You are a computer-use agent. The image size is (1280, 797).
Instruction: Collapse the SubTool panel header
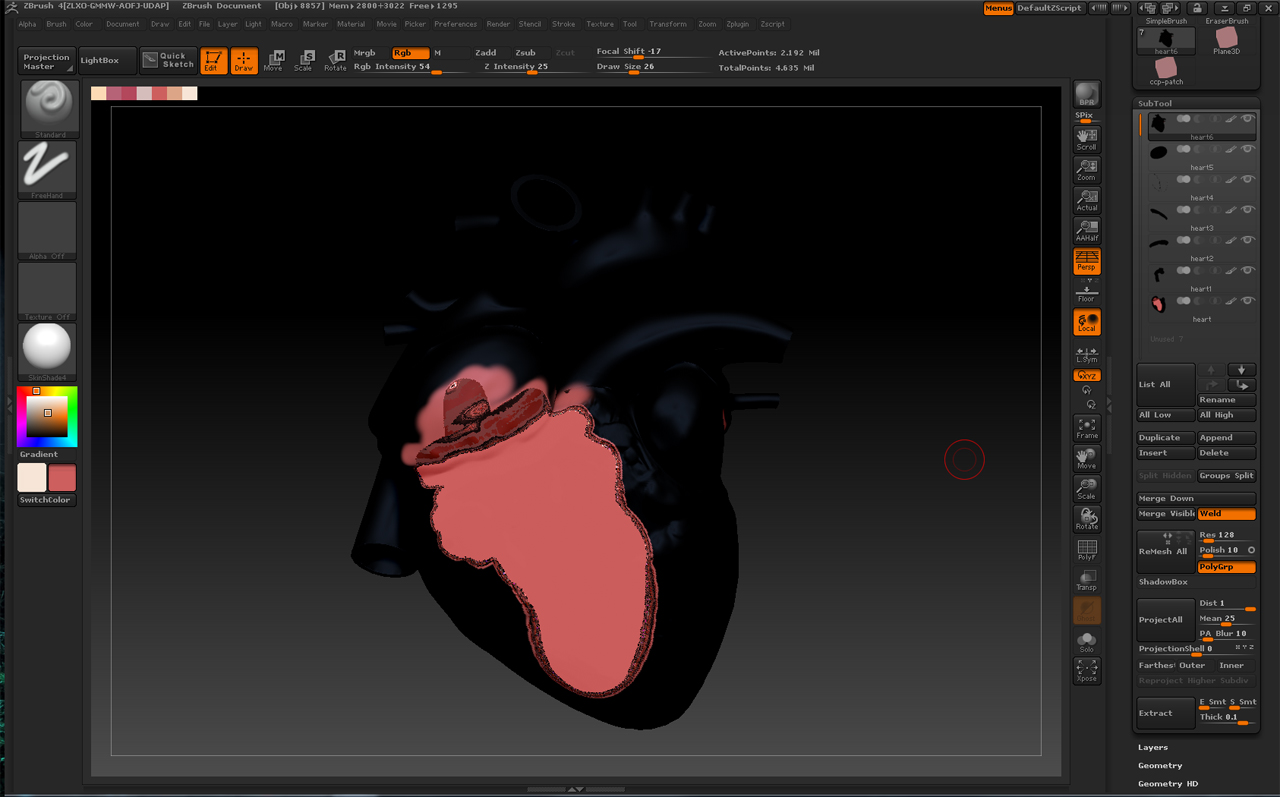point(1154,103)
